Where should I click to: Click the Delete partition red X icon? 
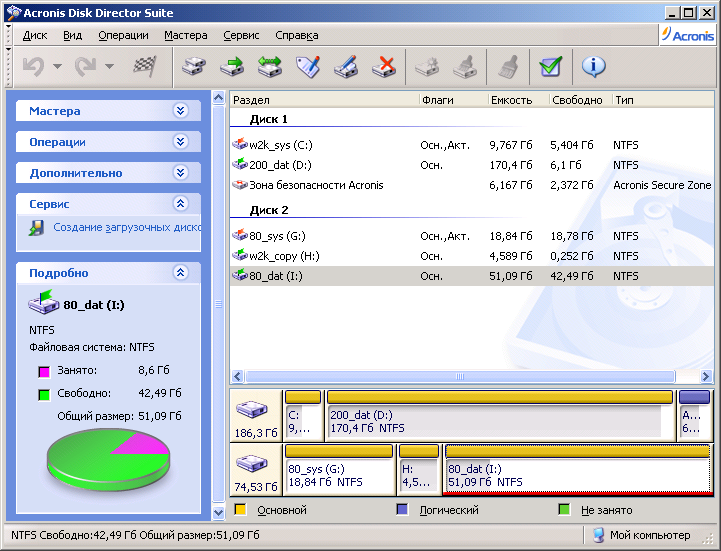click(x=384, y=67)
